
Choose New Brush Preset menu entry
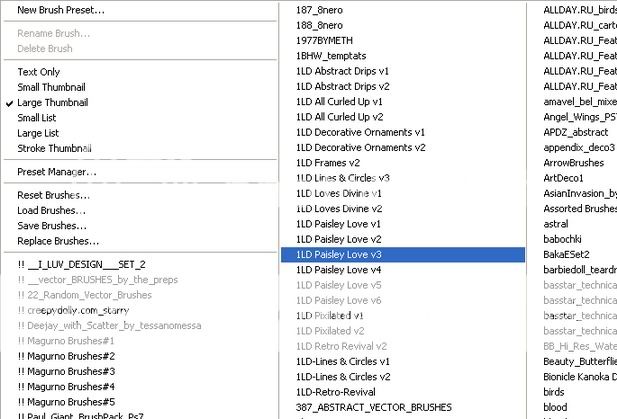(60, 10)
